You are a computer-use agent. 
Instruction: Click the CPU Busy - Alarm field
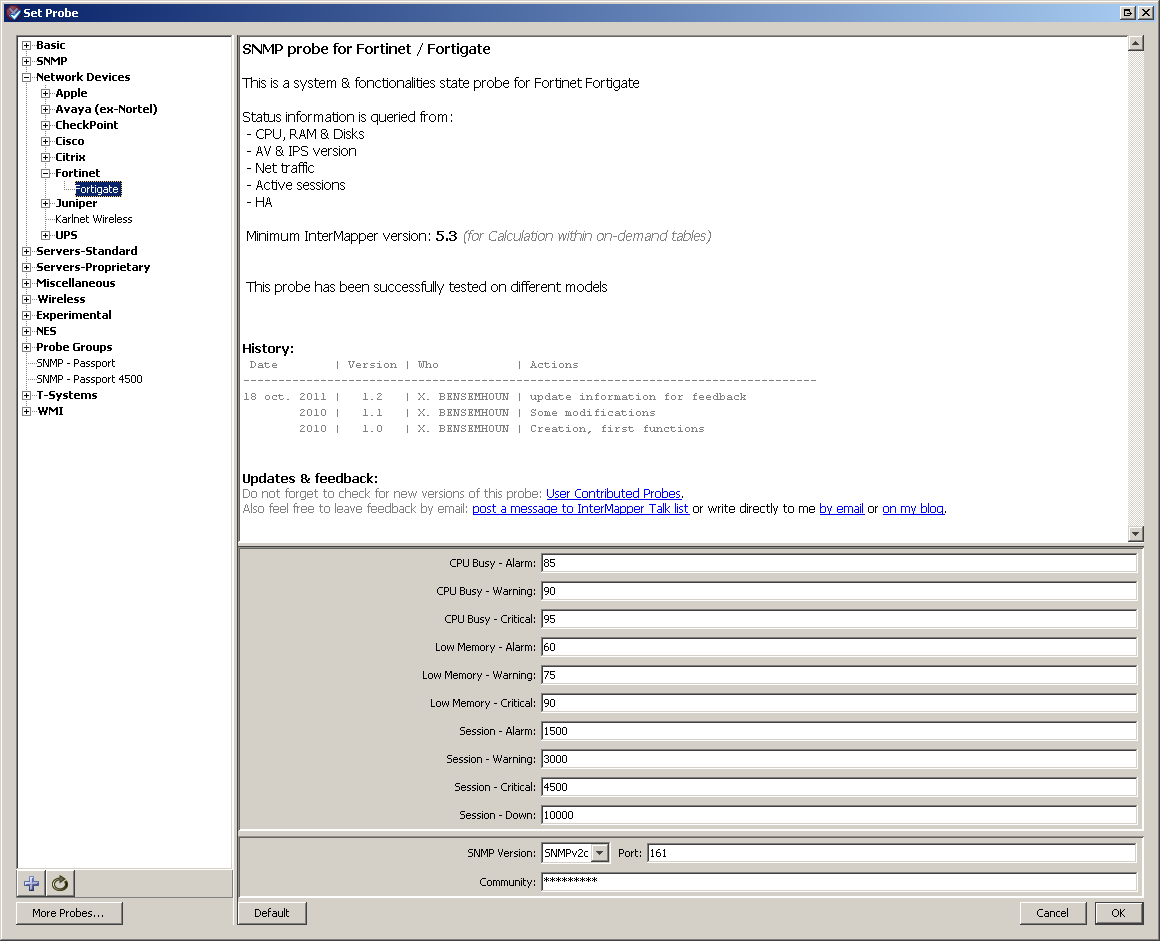click(838, 563)
